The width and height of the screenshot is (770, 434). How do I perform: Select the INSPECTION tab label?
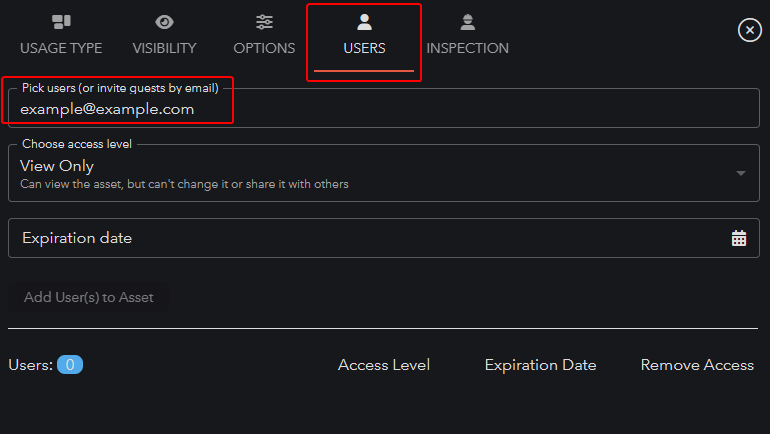[467, 48]
